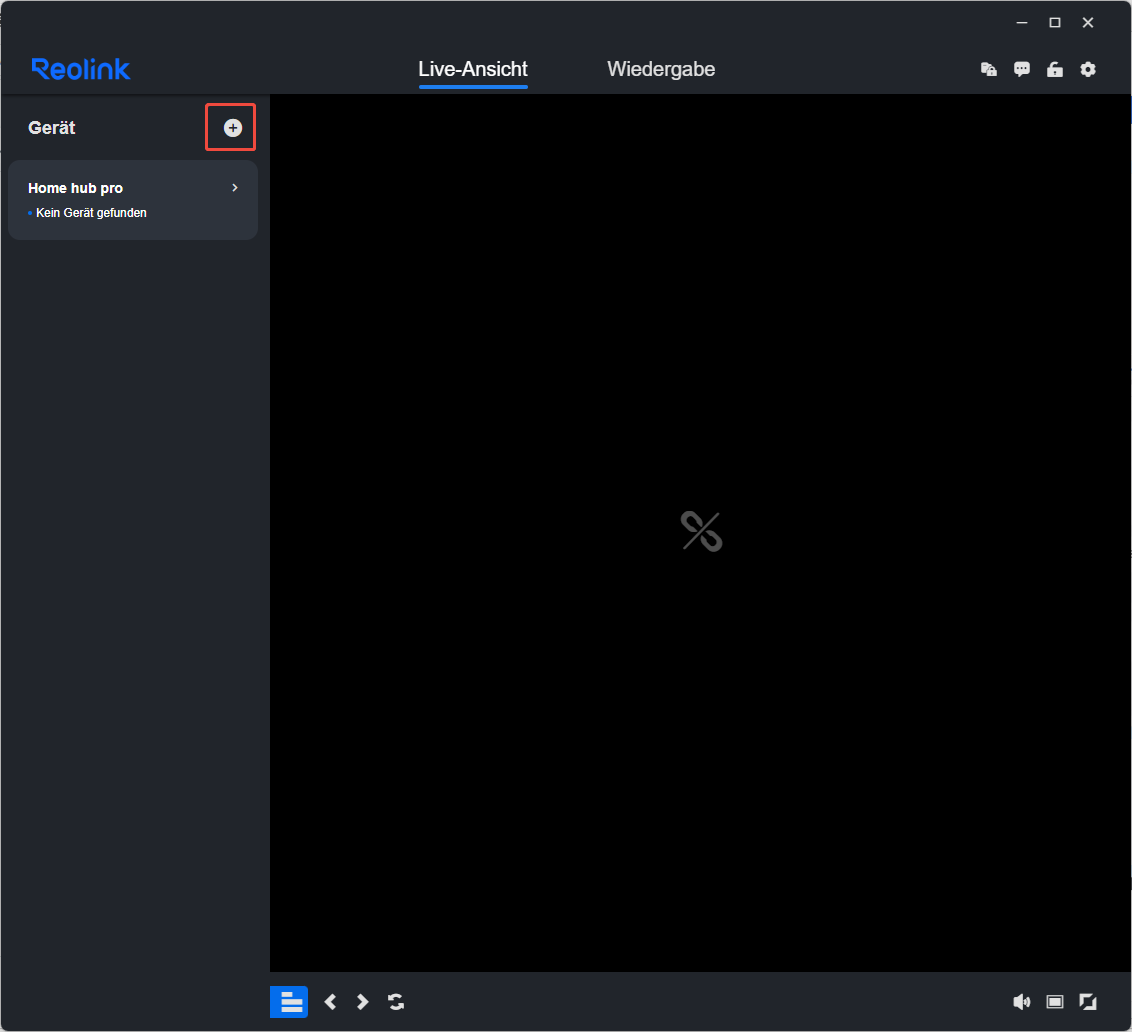
Task: Expand the Home hub pro chevron
Action: point(235,188)
